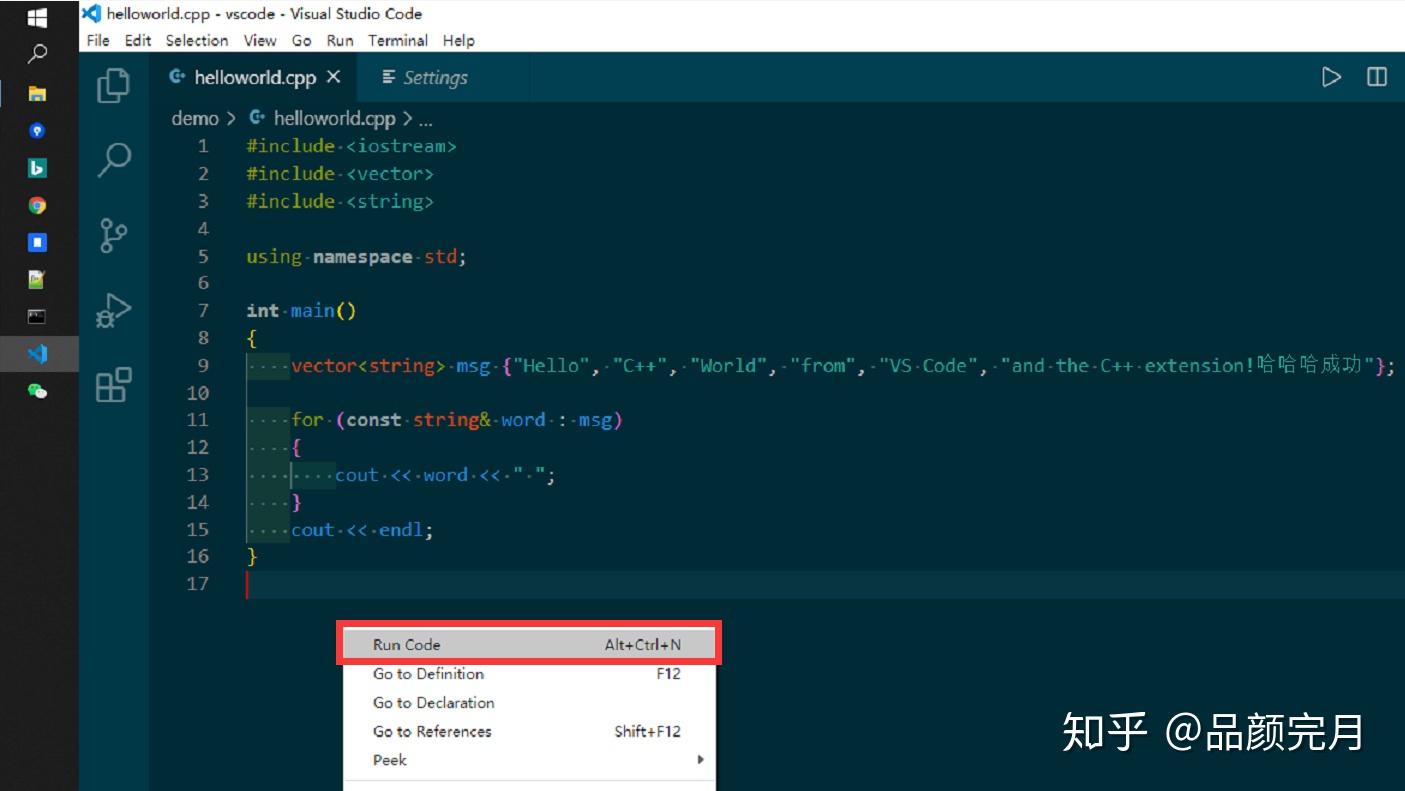Choose Run Code in context menu
Image resolution: width=1405 pixels, height=791 pixels.
(x=529, y=644)
